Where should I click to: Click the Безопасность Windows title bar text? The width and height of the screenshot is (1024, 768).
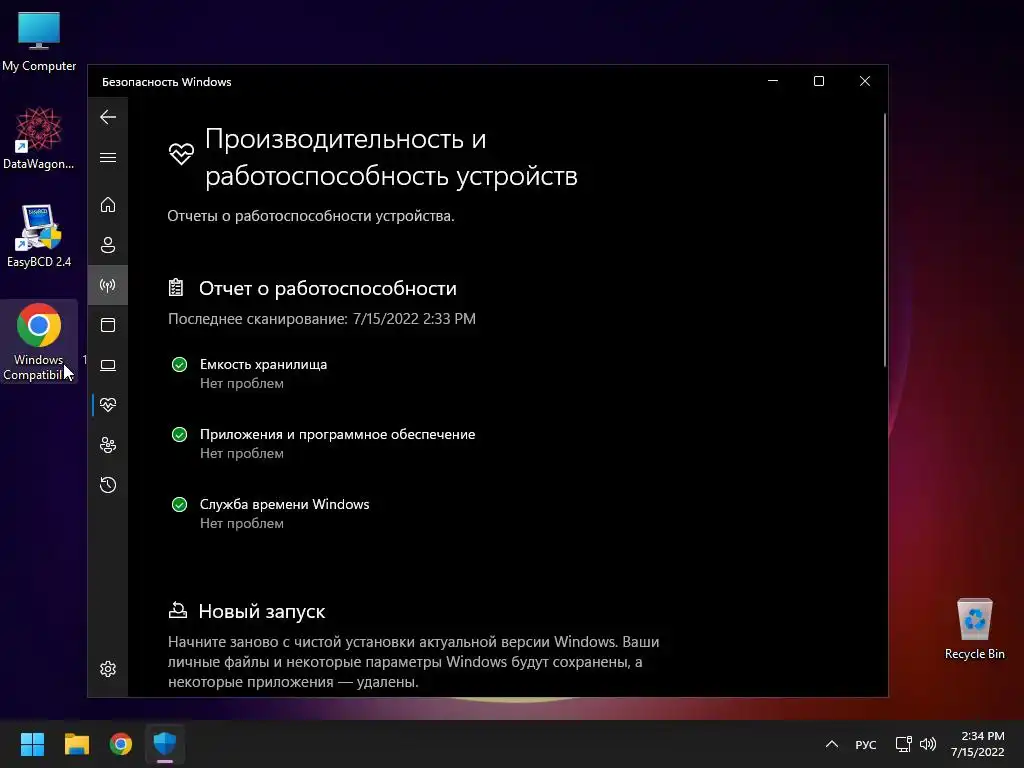coord(167,82)
